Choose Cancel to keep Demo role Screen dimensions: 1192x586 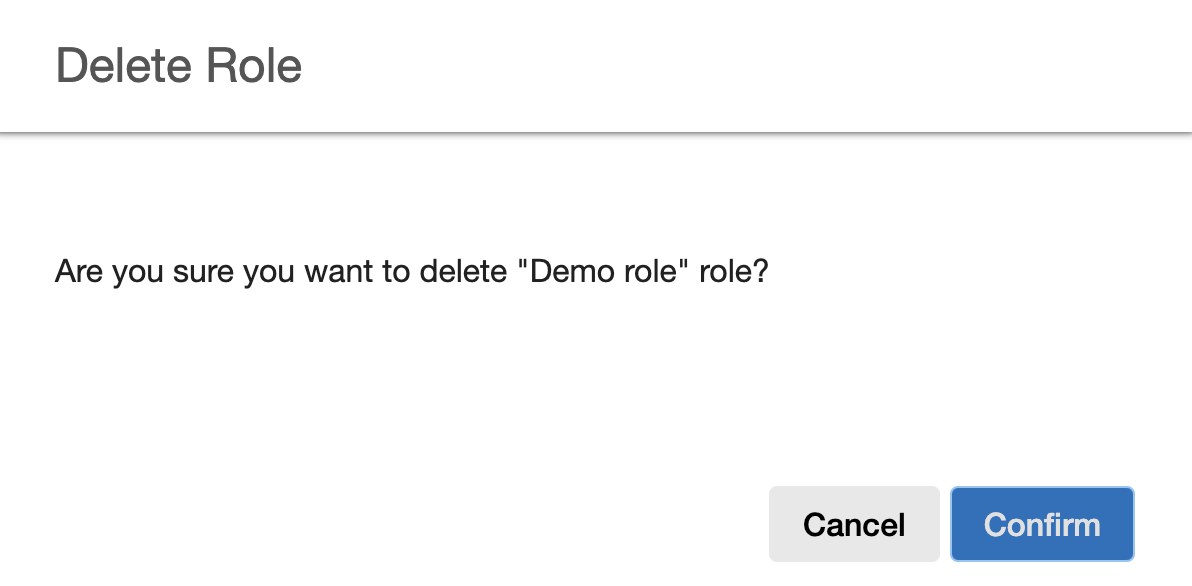pos(853,524)
